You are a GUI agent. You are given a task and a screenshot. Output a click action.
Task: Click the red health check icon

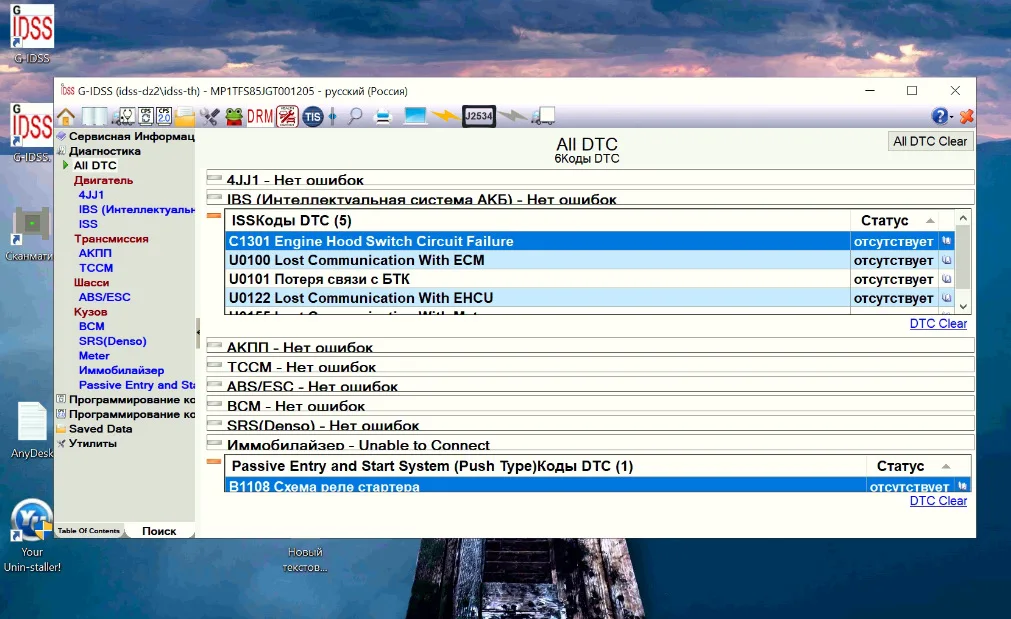(287, 117)
